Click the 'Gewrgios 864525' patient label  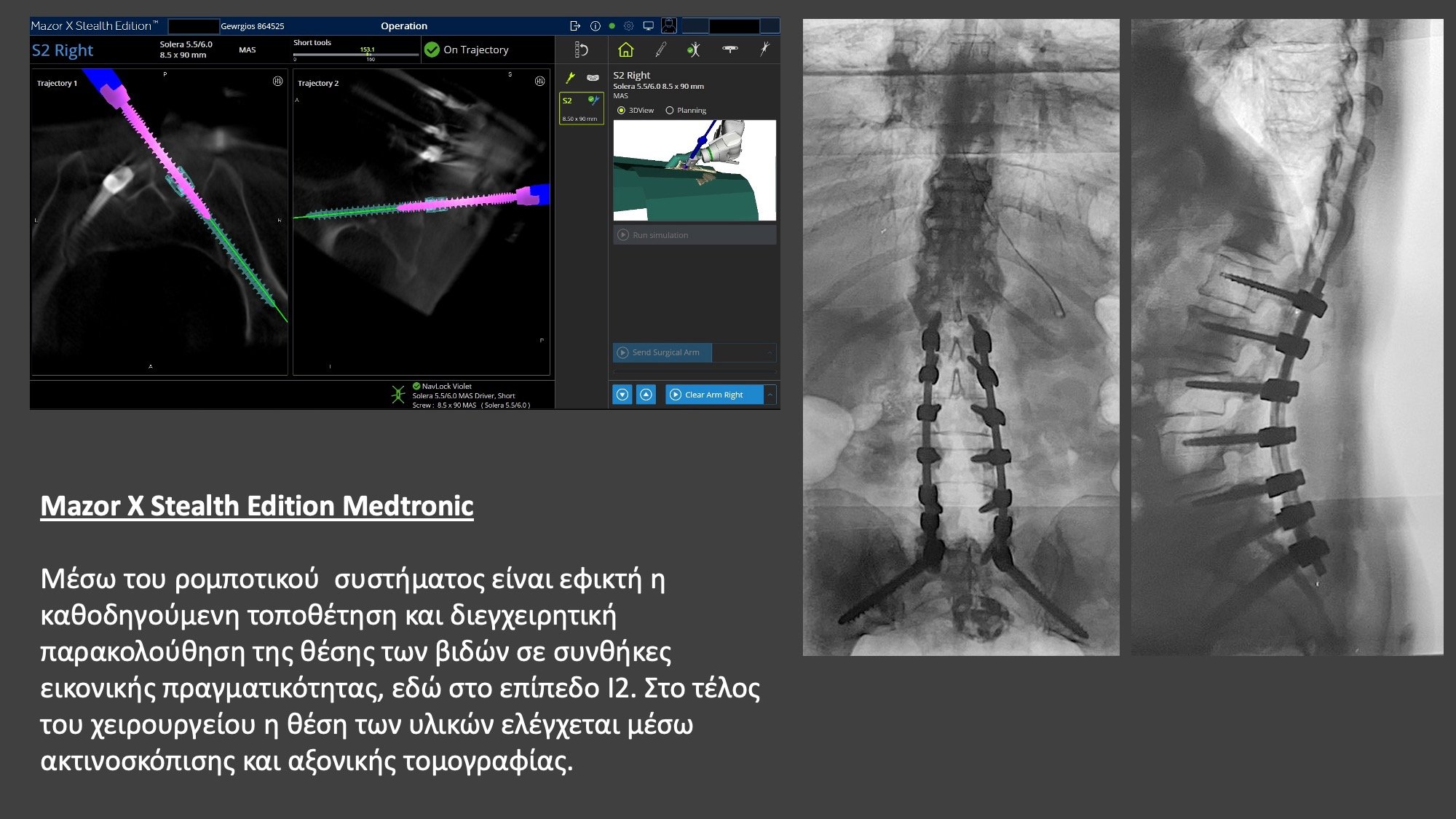click(x=253, y=26)
